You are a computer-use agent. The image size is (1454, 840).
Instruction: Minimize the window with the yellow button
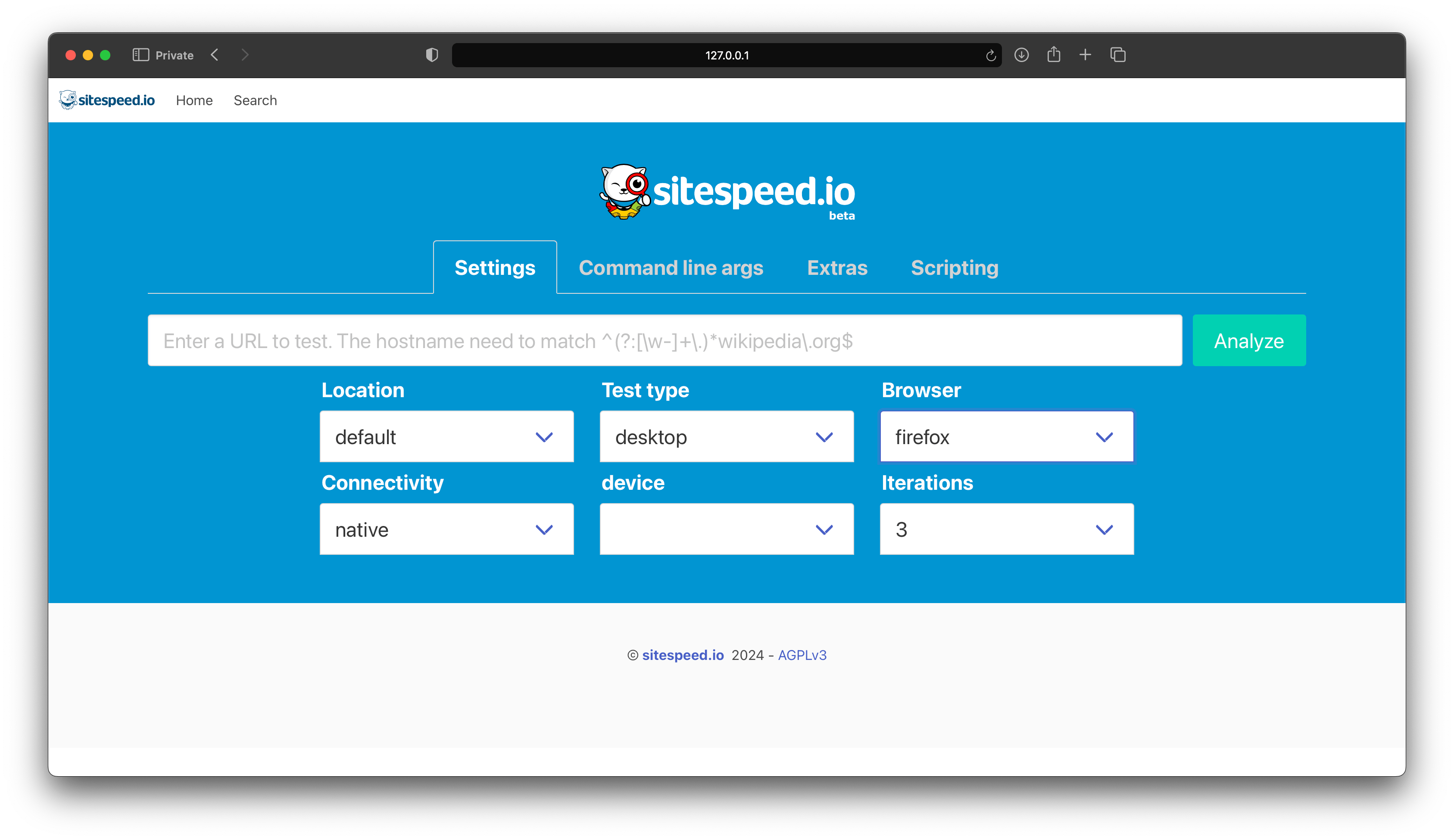pyautogui.click(x=88, y=55)
